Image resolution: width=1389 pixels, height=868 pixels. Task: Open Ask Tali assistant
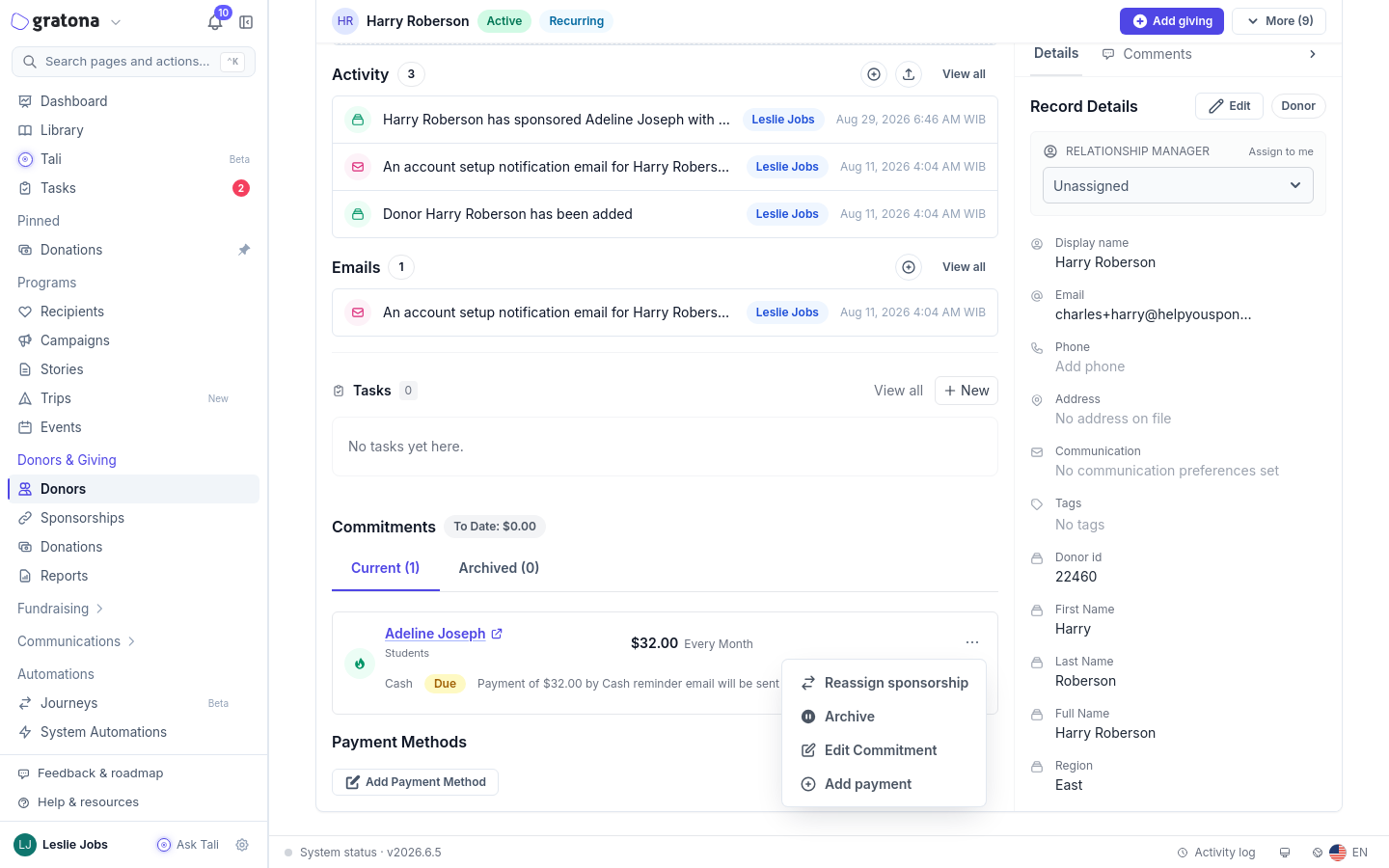(x=188, y=845)
